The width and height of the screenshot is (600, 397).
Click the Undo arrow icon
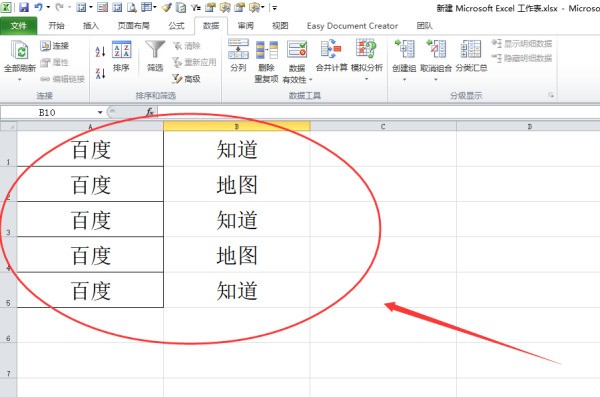coord(38,7)
